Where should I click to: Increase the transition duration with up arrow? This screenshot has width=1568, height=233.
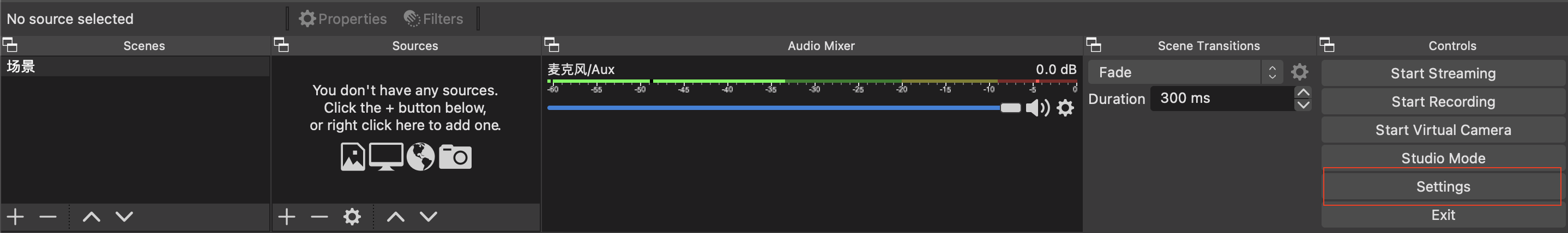coord(1302,93)
